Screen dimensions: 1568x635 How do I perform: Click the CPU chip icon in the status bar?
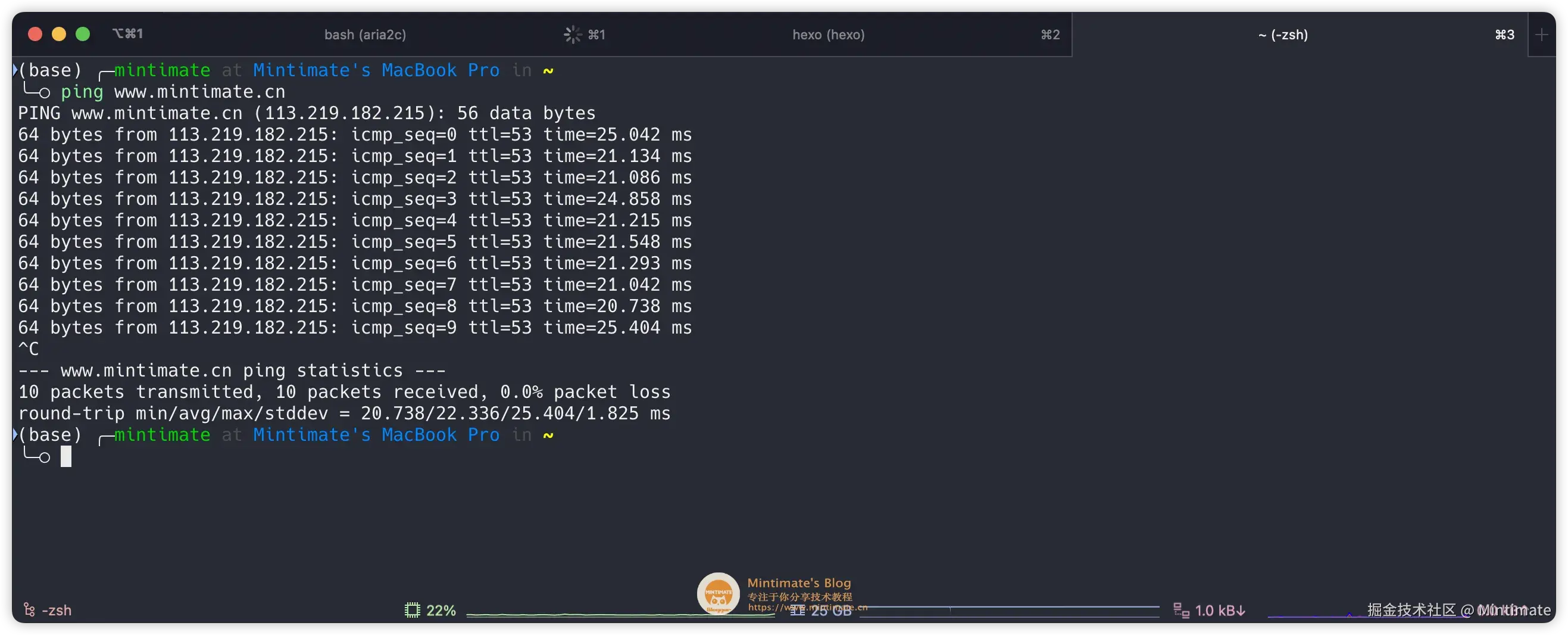point(412,609)
